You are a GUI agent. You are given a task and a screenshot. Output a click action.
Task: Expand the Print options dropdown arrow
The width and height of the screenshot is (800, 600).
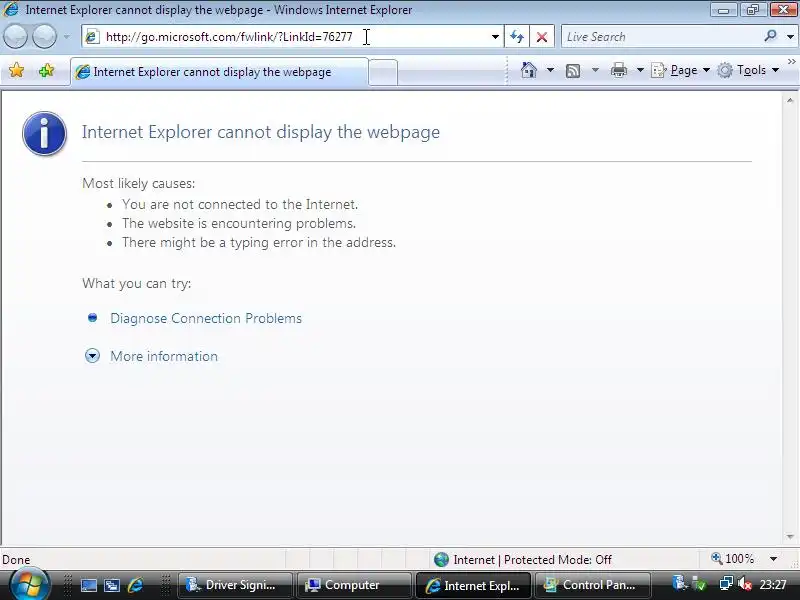click(x=640, y=70)
